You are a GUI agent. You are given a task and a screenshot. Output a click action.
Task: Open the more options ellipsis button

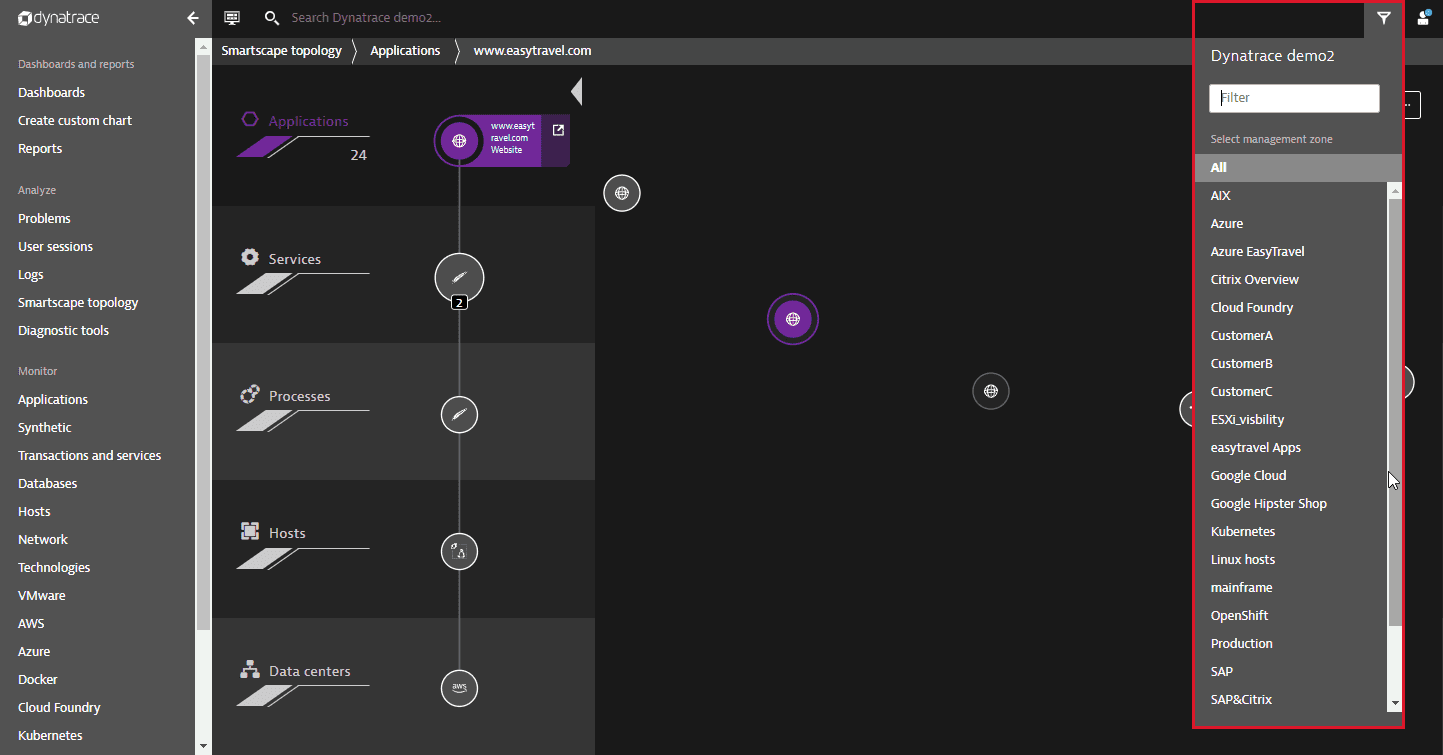click(x=1411, y=104)
